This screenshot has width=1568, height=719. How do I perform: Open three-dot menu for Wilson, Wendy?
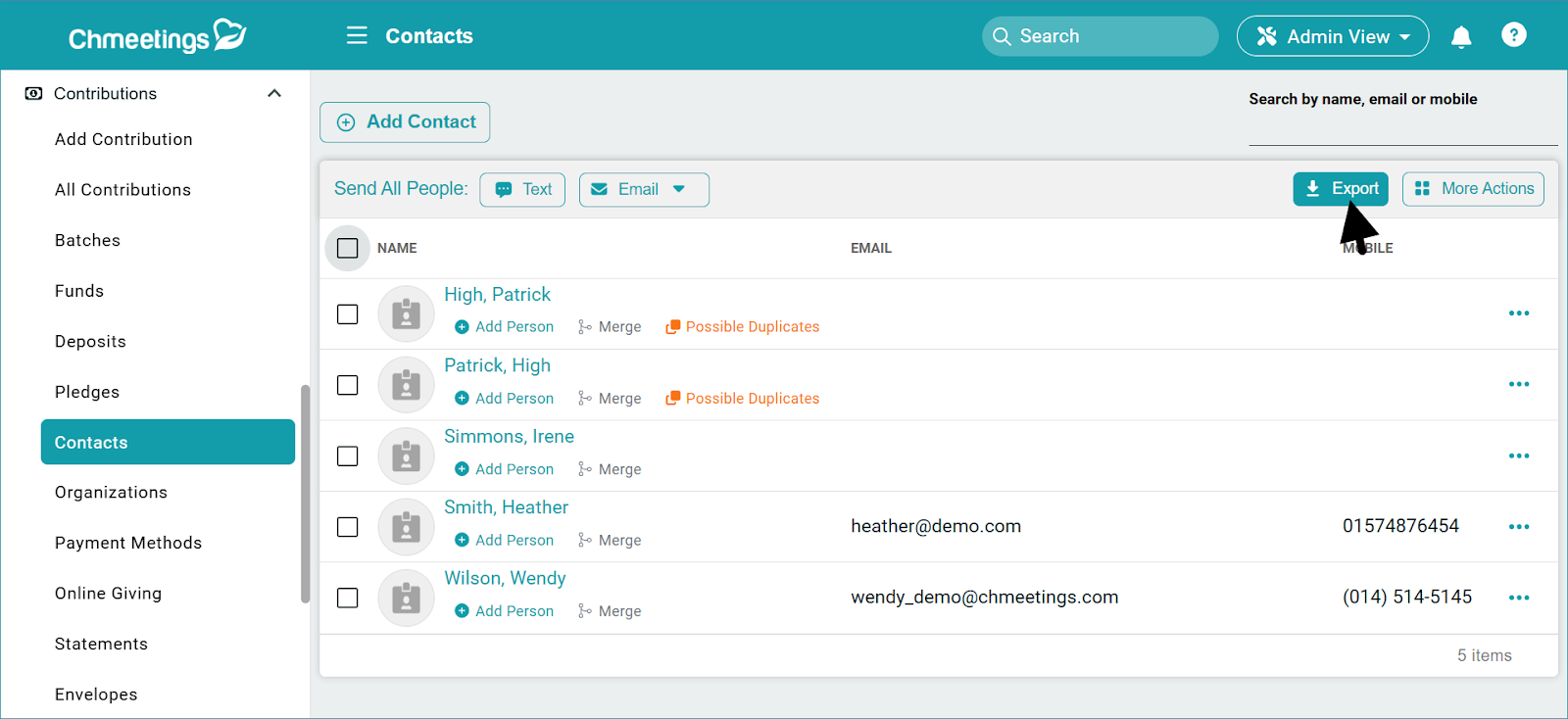[x=1518, y=598]
